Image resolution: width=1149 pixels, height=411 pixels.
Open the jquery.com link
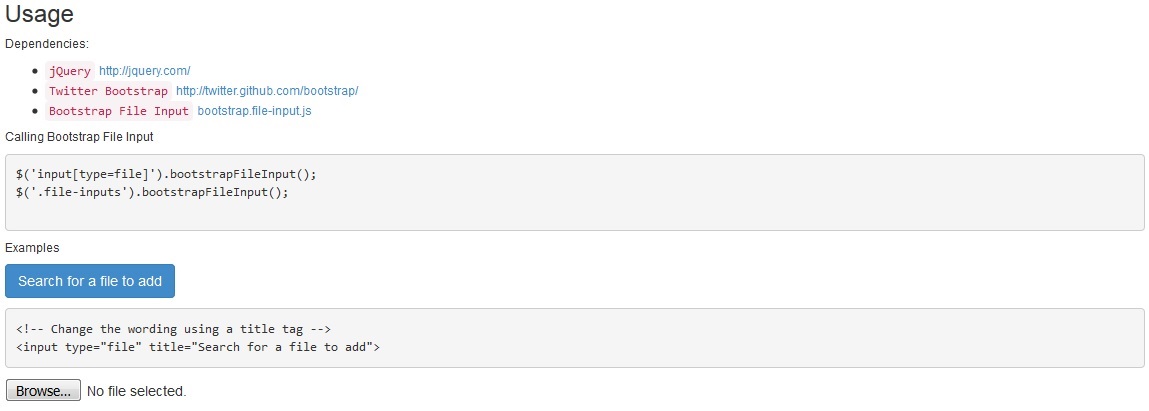(144, 71)
